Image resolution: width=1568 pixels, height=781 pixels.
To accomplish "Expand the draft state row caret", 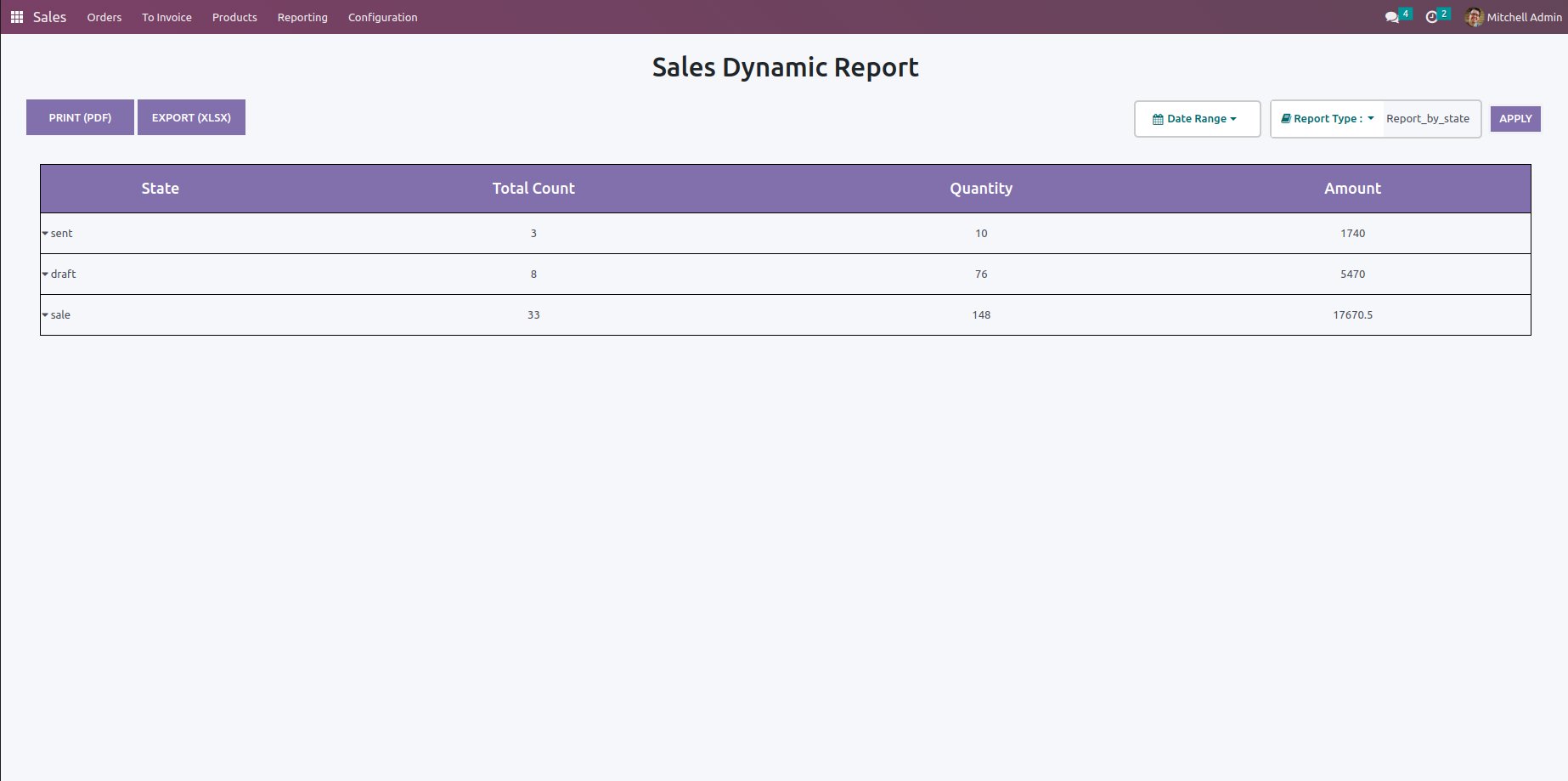I will pyautogui.click(x=45, y=274).
